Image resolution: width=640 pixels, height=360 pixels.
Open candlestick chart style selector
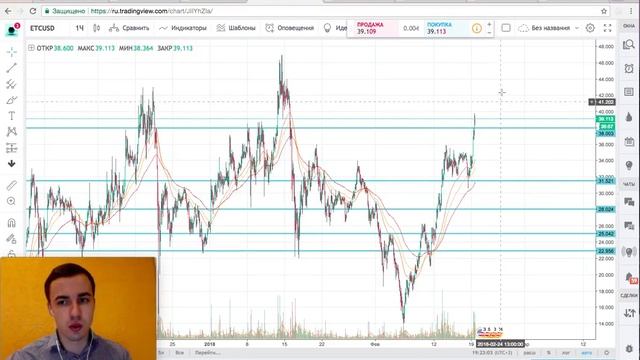pos(96,28)
